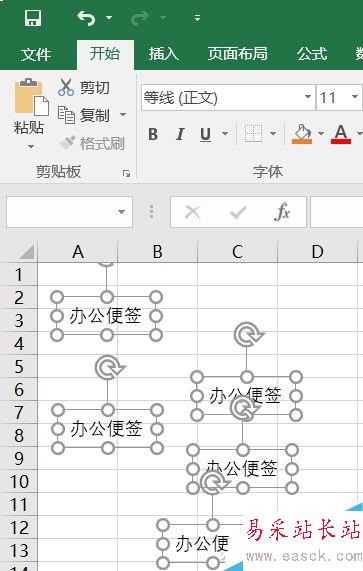
Task: Go to the 页面布局 tab
Action: pos(237,54)
